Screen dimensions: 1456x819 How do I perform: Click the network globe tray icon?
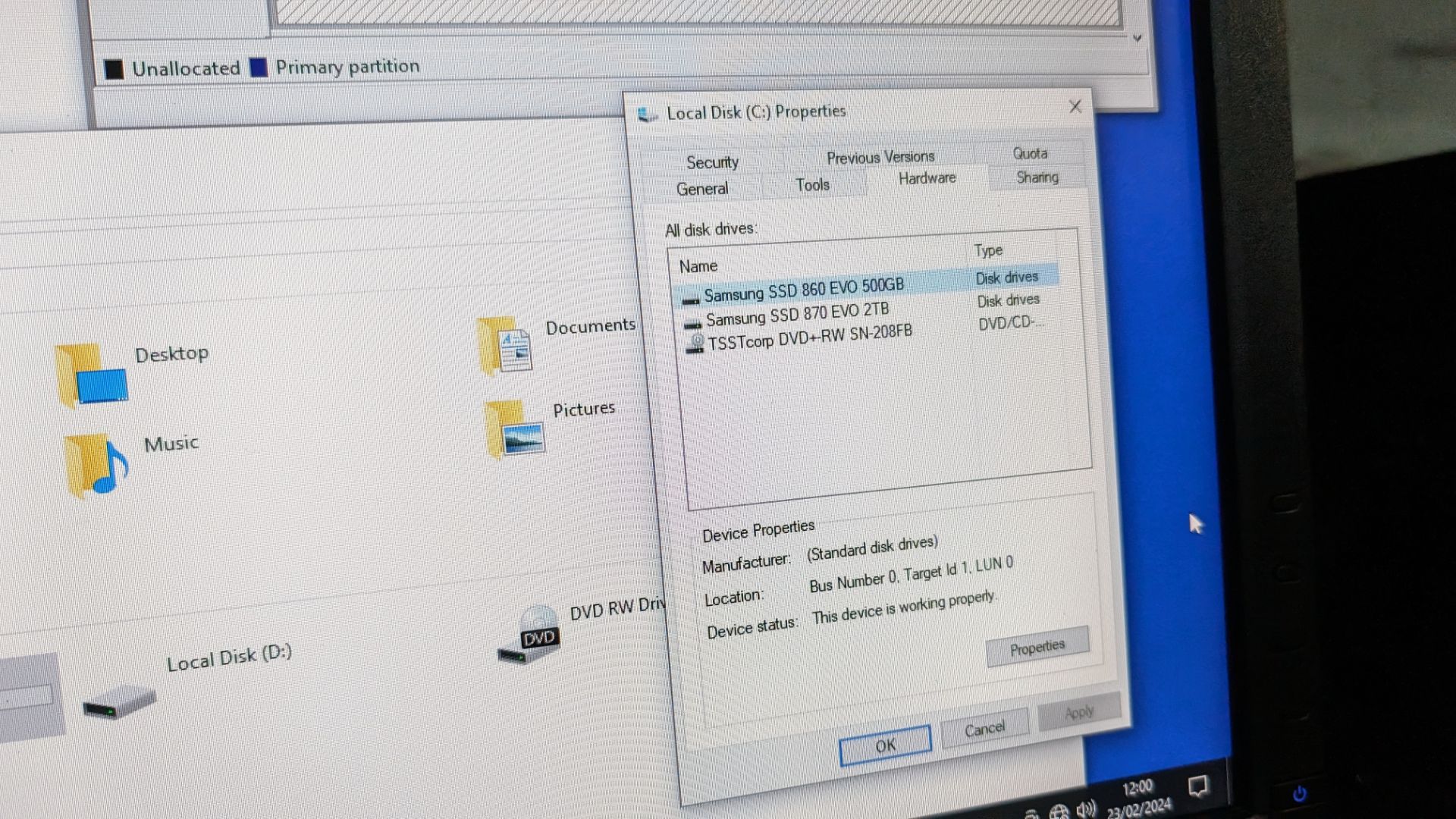click(x=1059, y=812)
